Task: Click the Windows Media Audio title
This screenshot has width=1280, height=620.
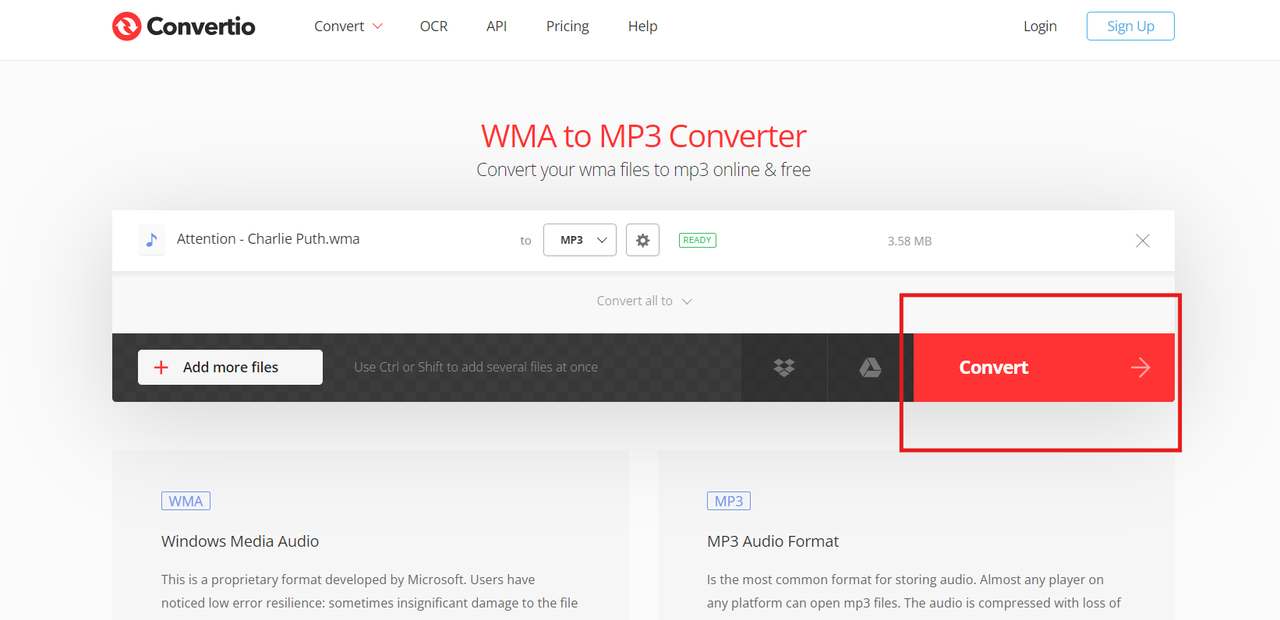Action: [240, 541]
